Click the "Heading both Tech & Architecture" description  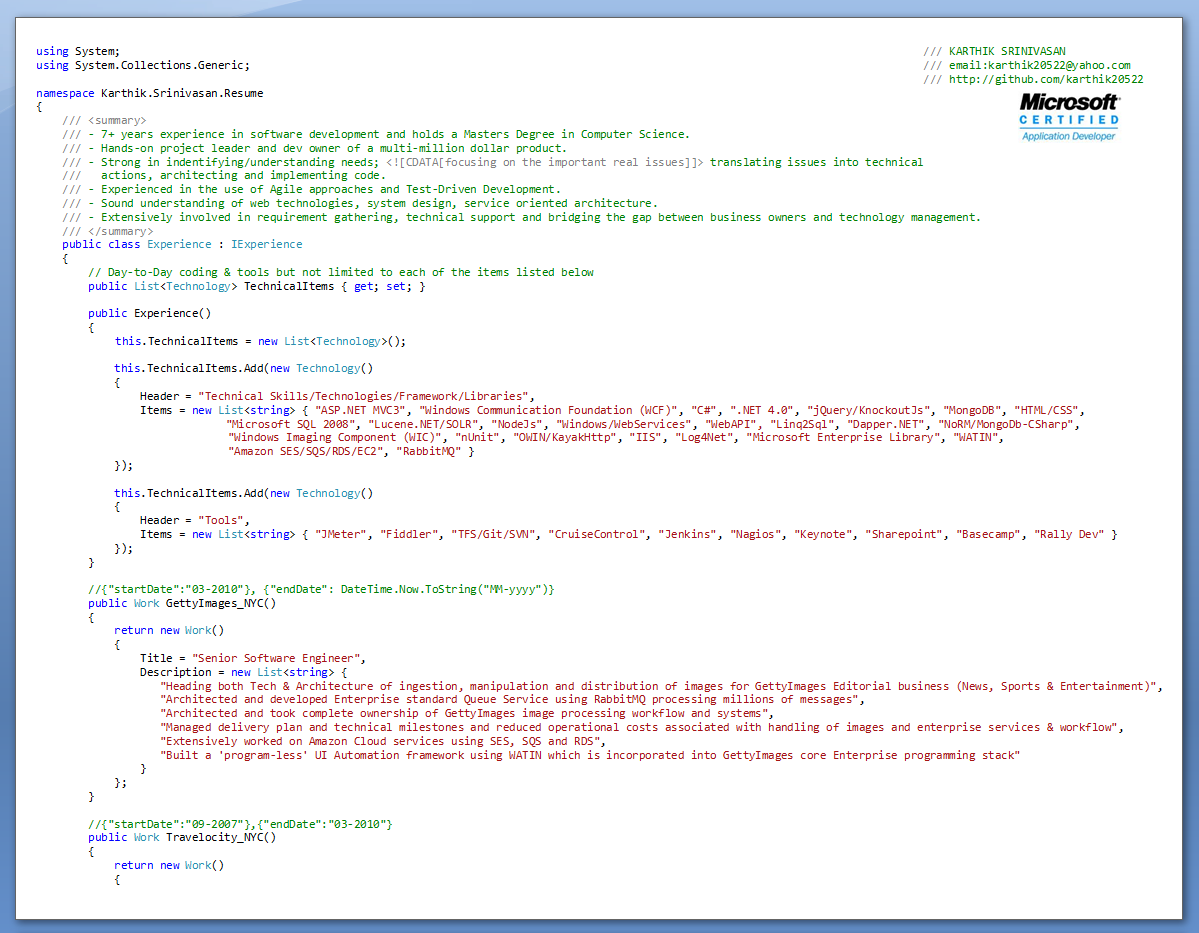(661, 686)
